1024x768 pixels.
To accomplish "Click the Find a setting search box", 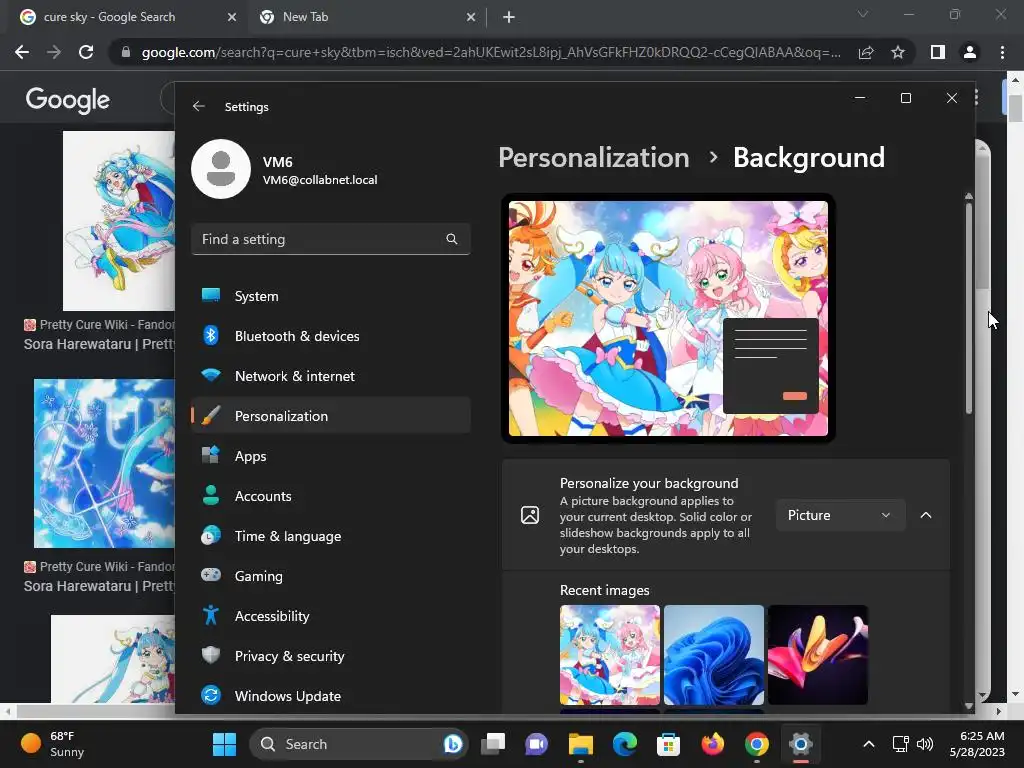I will pyautogui.click(x=330, y=239).
